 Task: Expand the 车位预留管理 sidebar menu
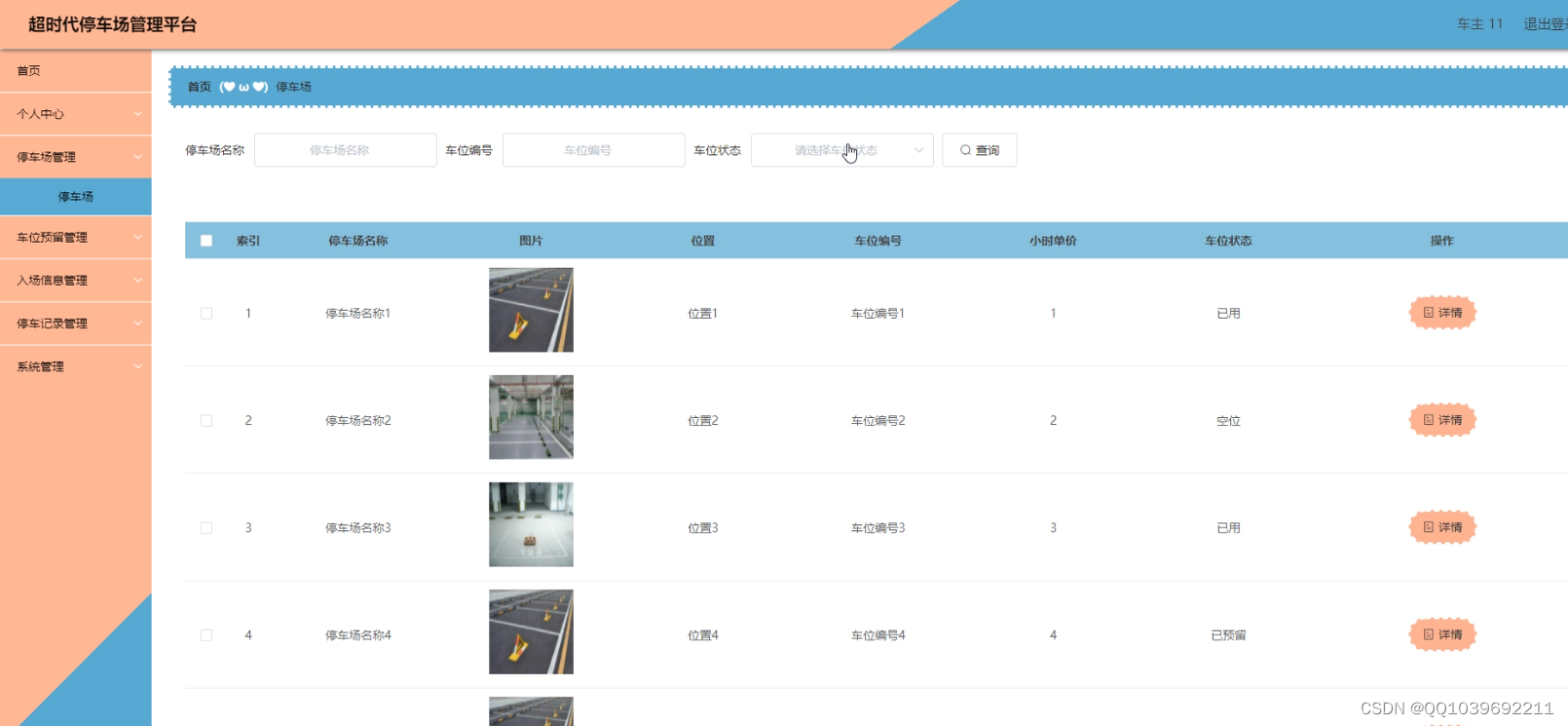click(76, 238)
